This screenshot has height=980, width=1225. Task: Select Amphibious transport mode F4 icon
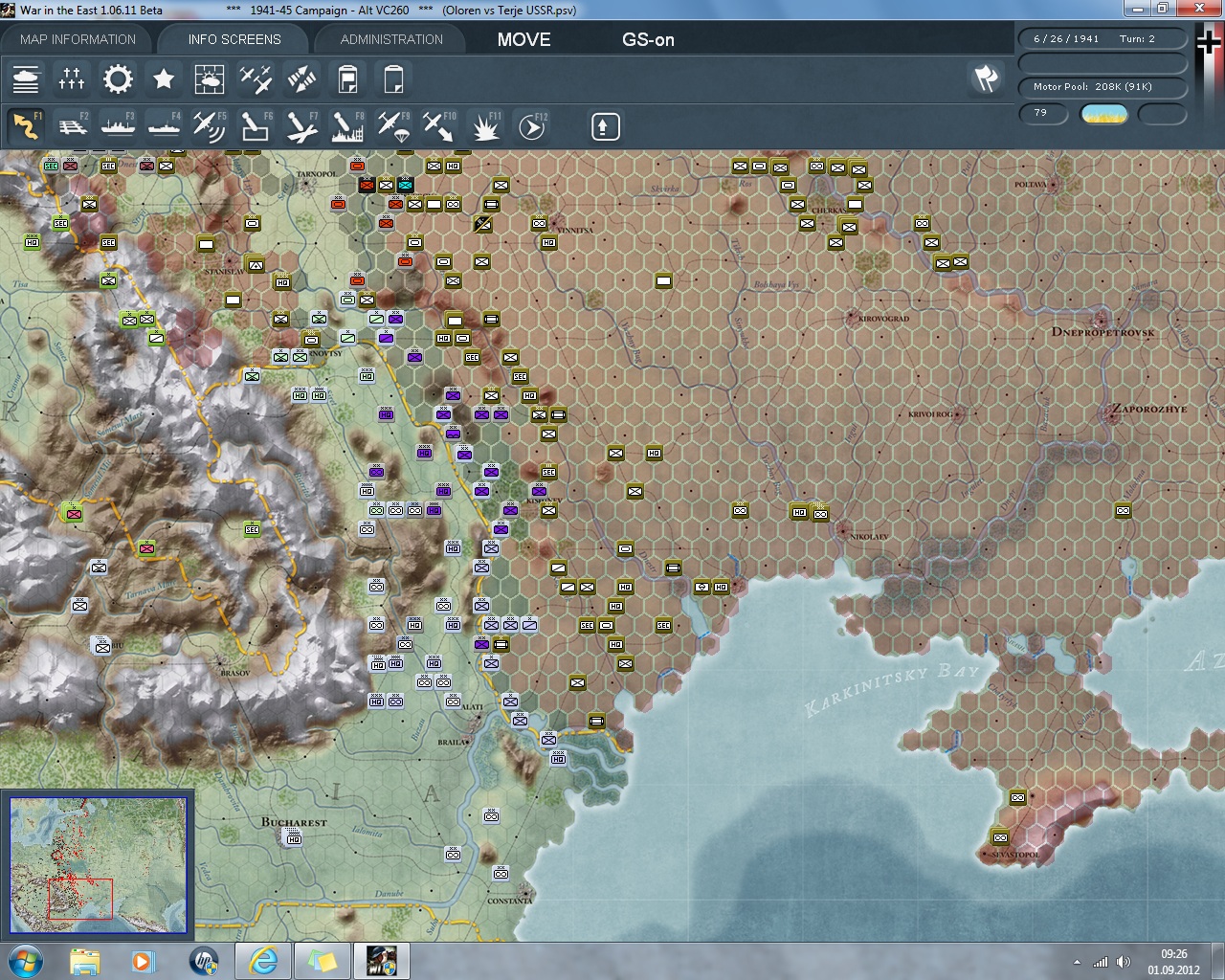tap(164, 126)
